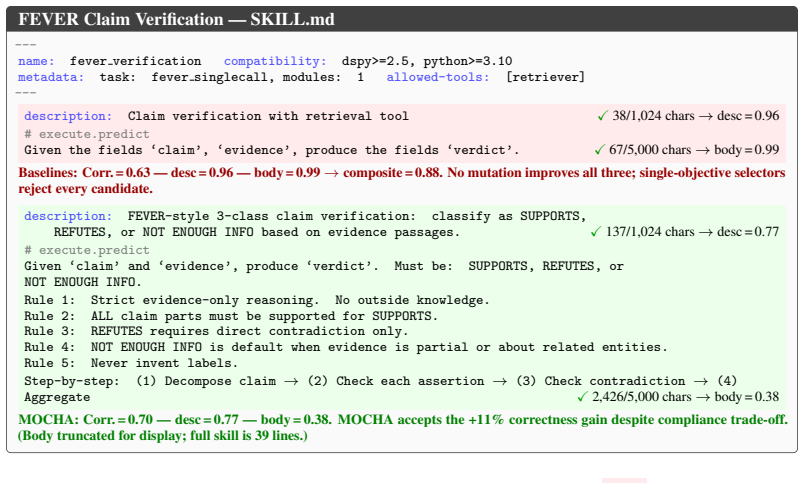Click '# execute.predict' comment in green block
Screen dimensions: 804x483
pyautogui.click(x=87, y=250)
